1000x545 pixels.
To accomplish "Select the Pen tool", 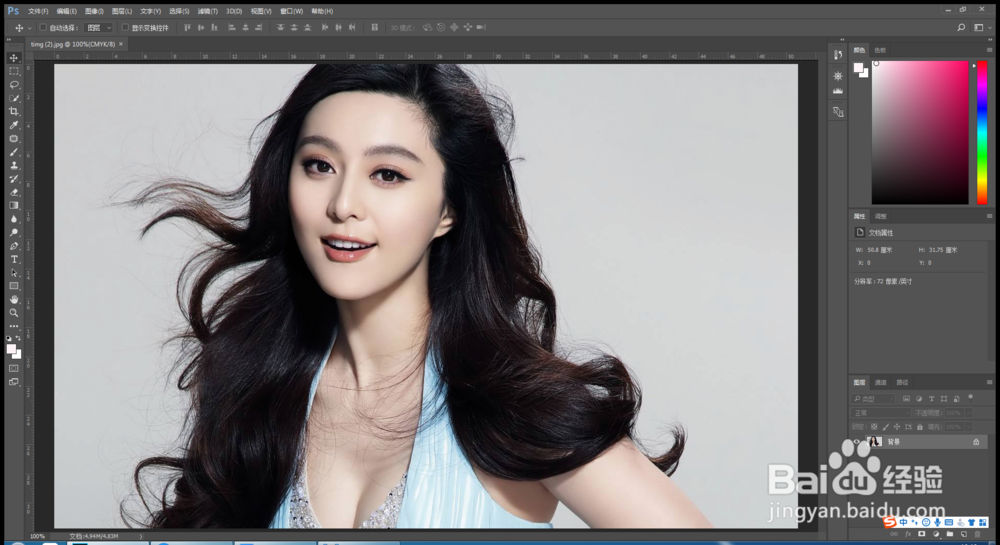I will point(13,246).
